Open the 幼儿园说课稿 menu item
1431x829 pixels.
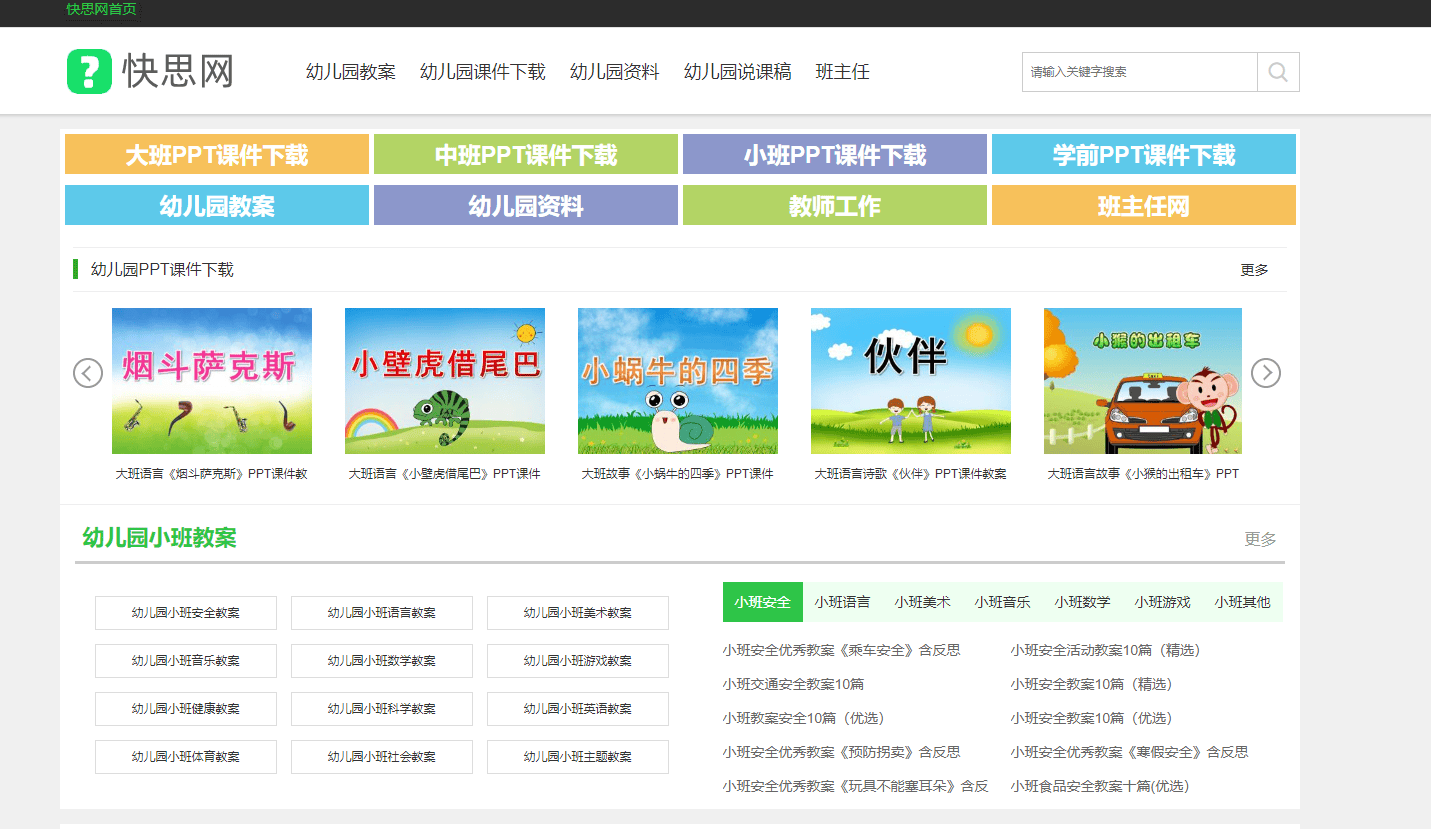[737, 71]
